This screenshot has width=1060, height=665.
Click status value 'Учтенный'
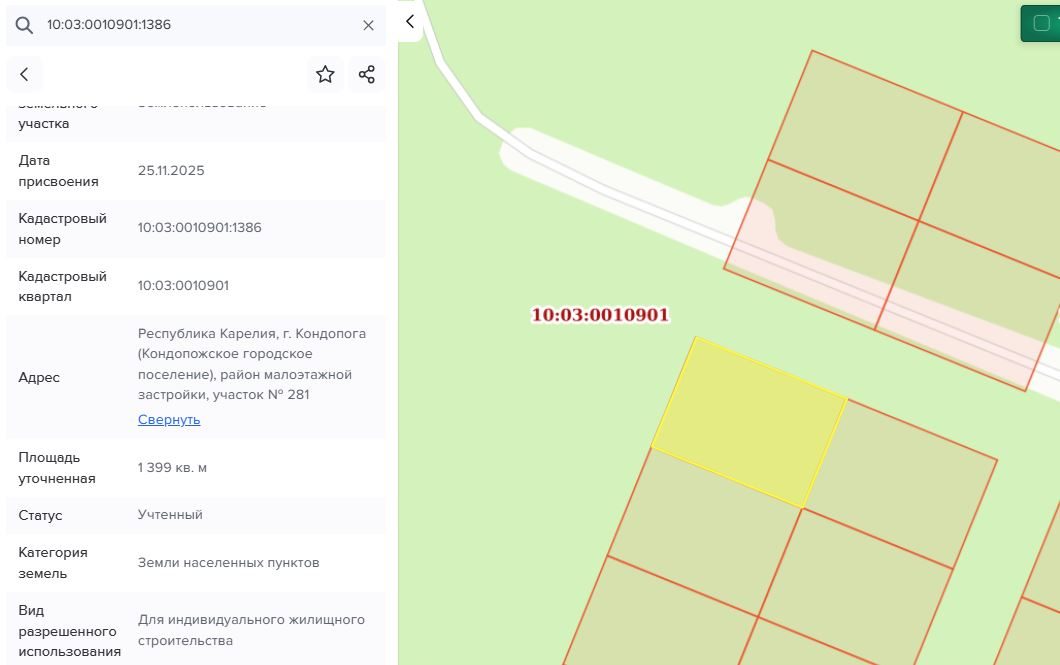tap(170, 514)
